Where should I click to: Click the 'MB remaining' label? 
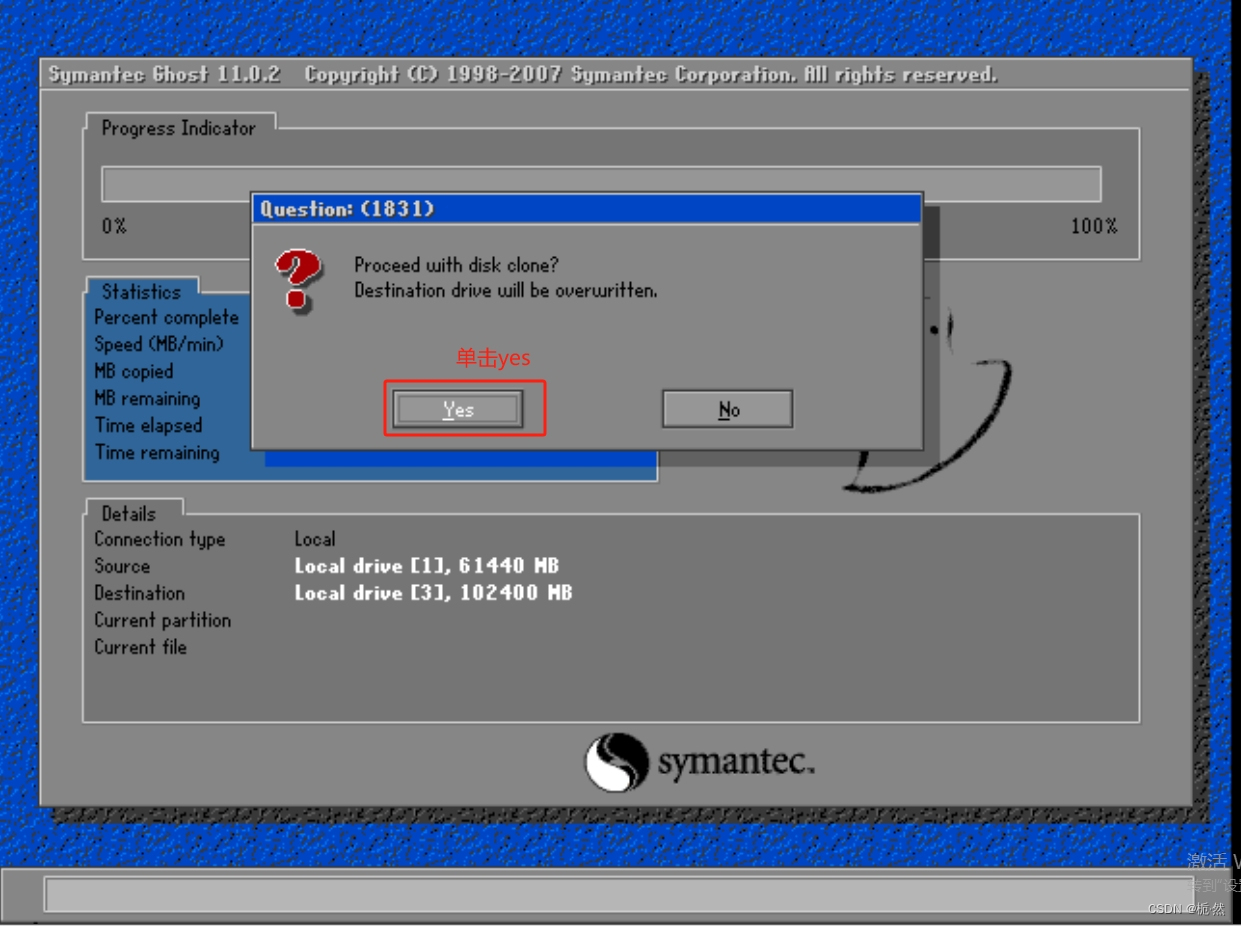[x=147, y=399]
